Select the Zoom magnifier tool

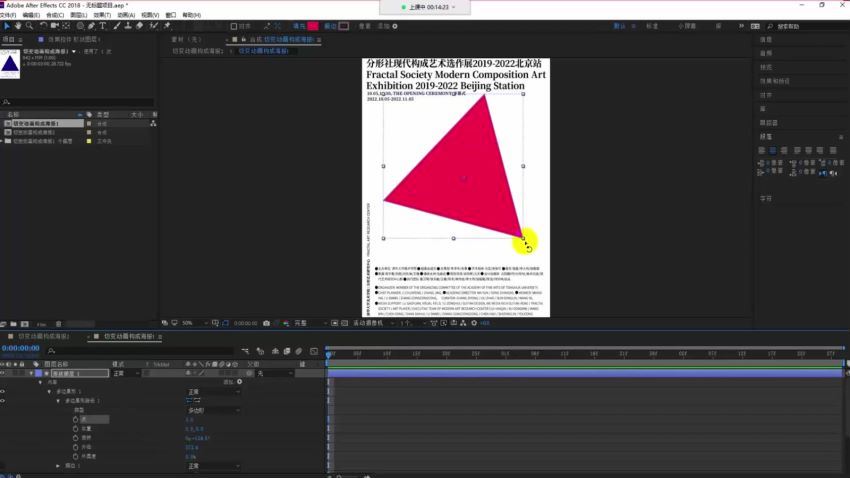[x=29, y=25]
